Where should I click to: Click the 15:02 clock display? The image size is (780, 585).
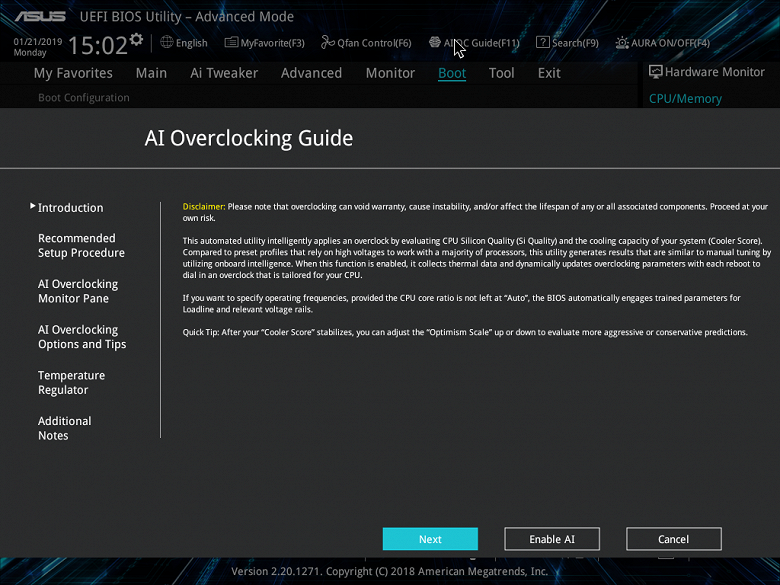pyautogui.click(x=98, y=45)
